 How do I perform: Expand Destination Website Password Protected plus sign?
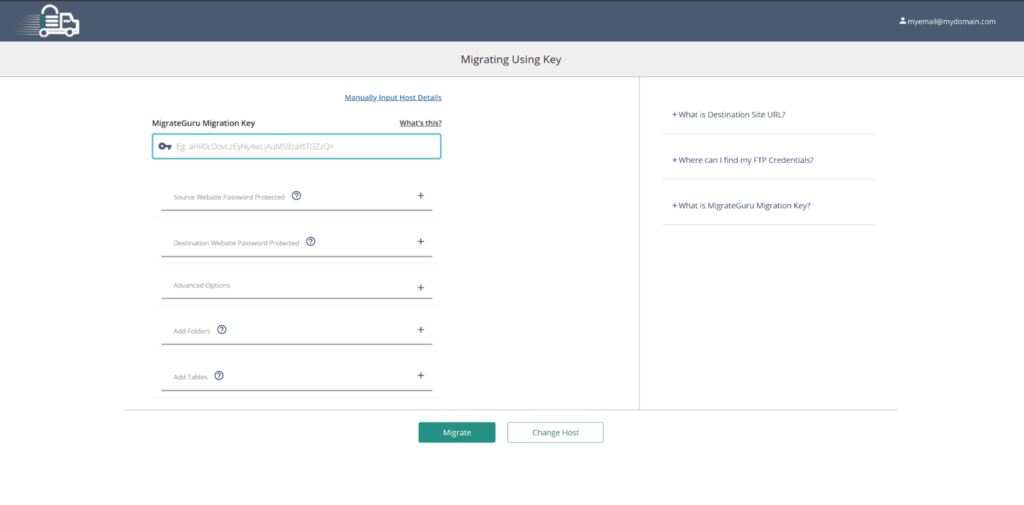pyautogui.click(x=421, y=242)
